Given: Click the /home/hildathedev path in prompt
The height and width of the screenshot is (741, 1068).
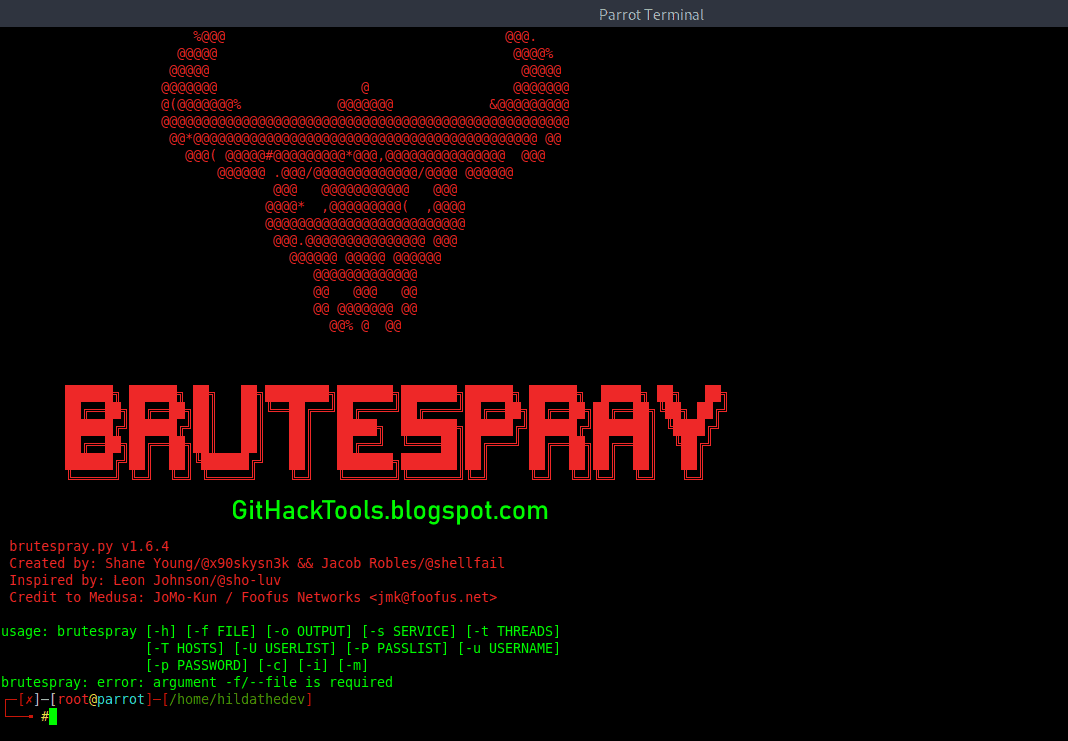Looking at the screenshot, I should [237, 699].
